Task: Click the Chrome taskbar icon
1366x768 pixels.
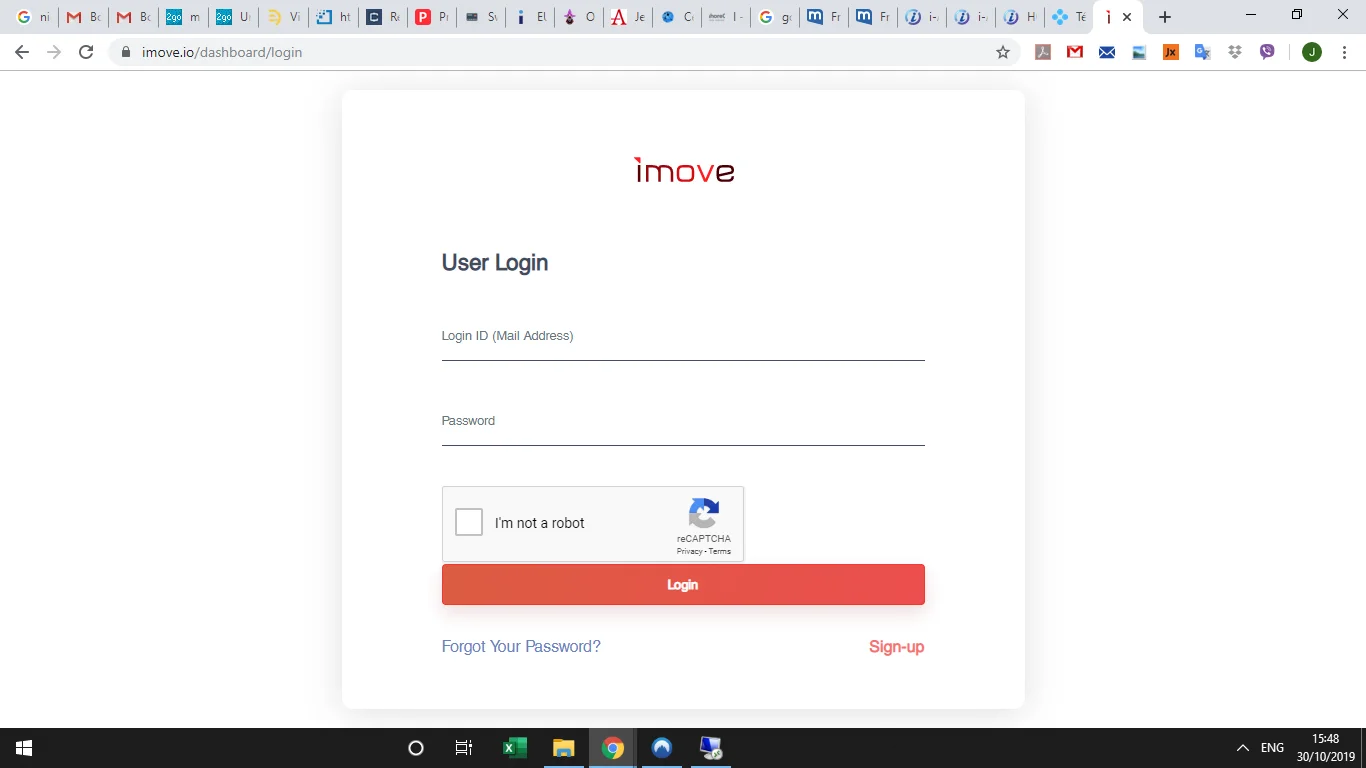Action: [x=612, y=748]
